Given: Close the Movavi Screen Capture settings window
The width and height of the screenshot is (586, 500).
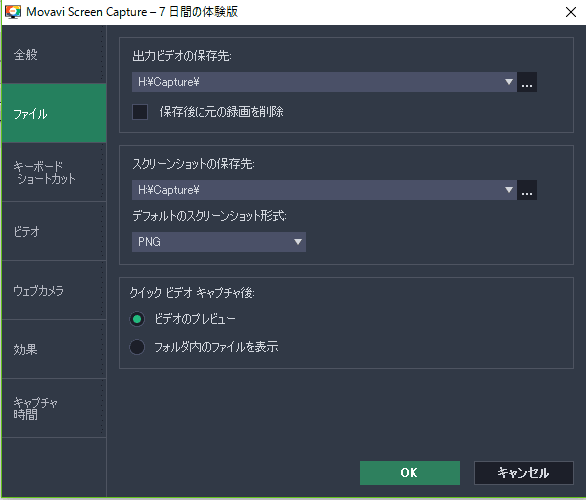Looking at the screenshot, I should [x=571, y=12].
